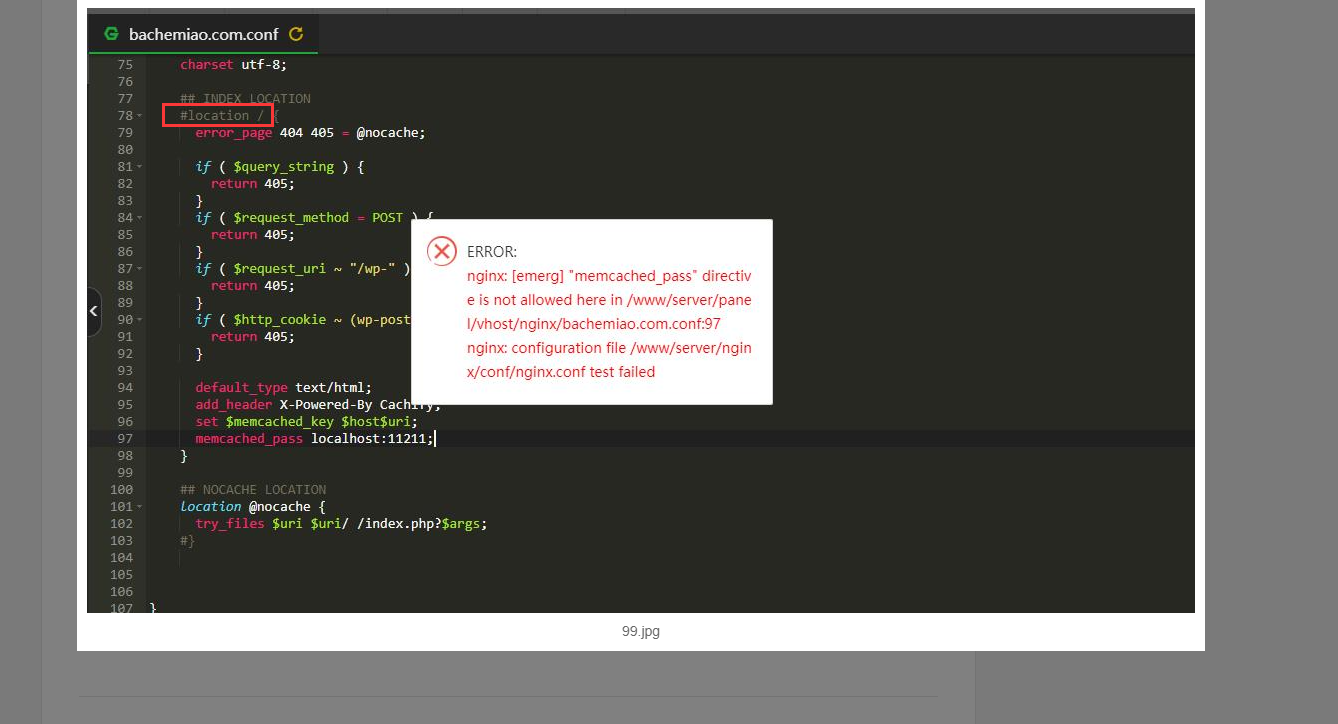Fold the $request_uri if block at line 87

point(139,269)
